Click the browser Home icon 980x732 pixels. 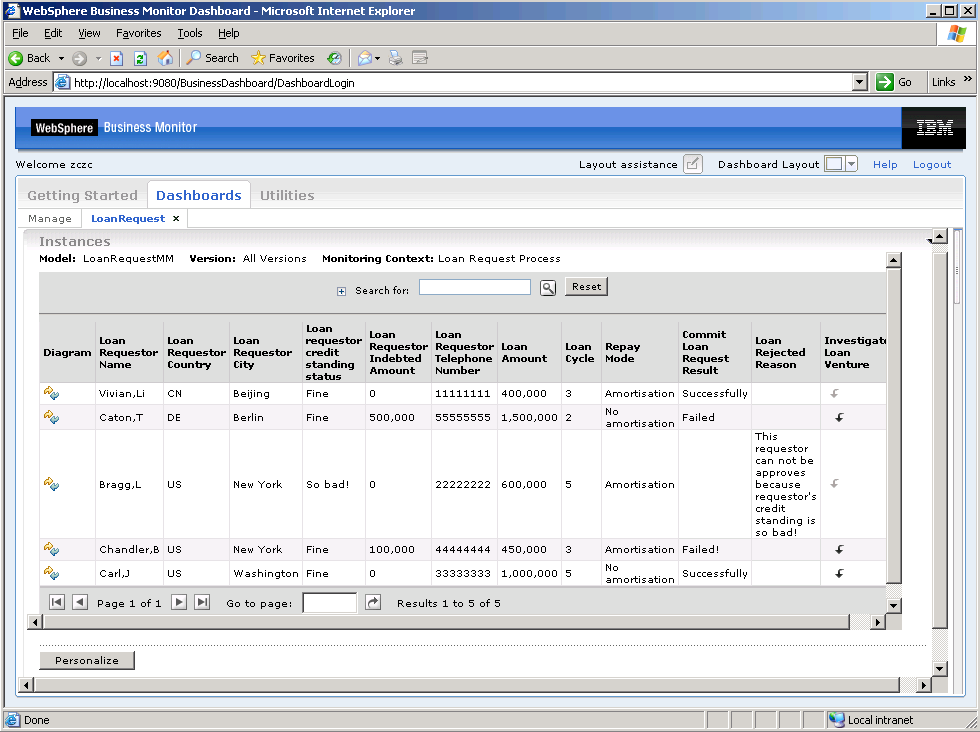(165, 58)
